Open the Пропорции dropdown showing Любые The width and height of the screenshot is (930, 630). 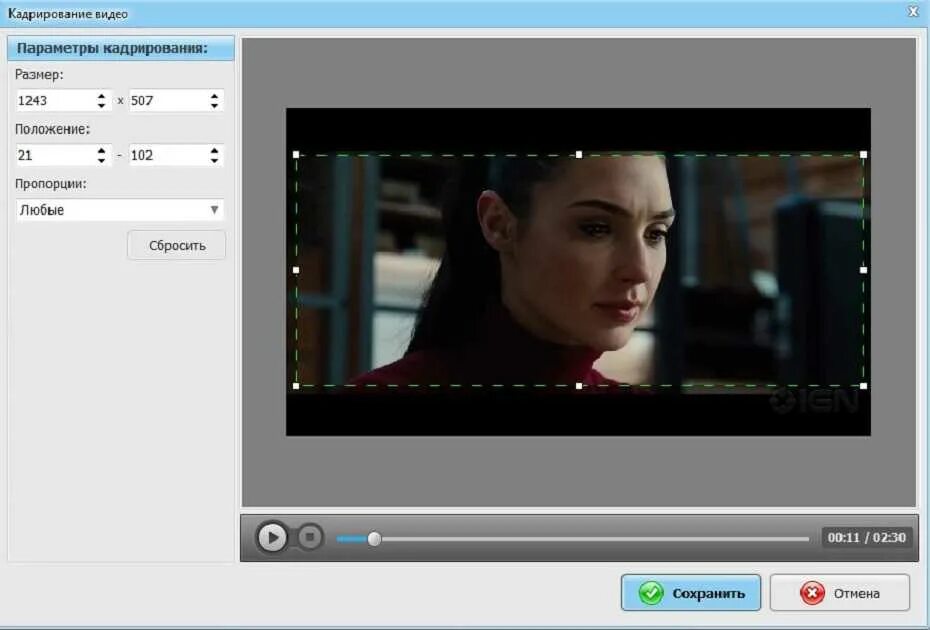coord(120,209)
